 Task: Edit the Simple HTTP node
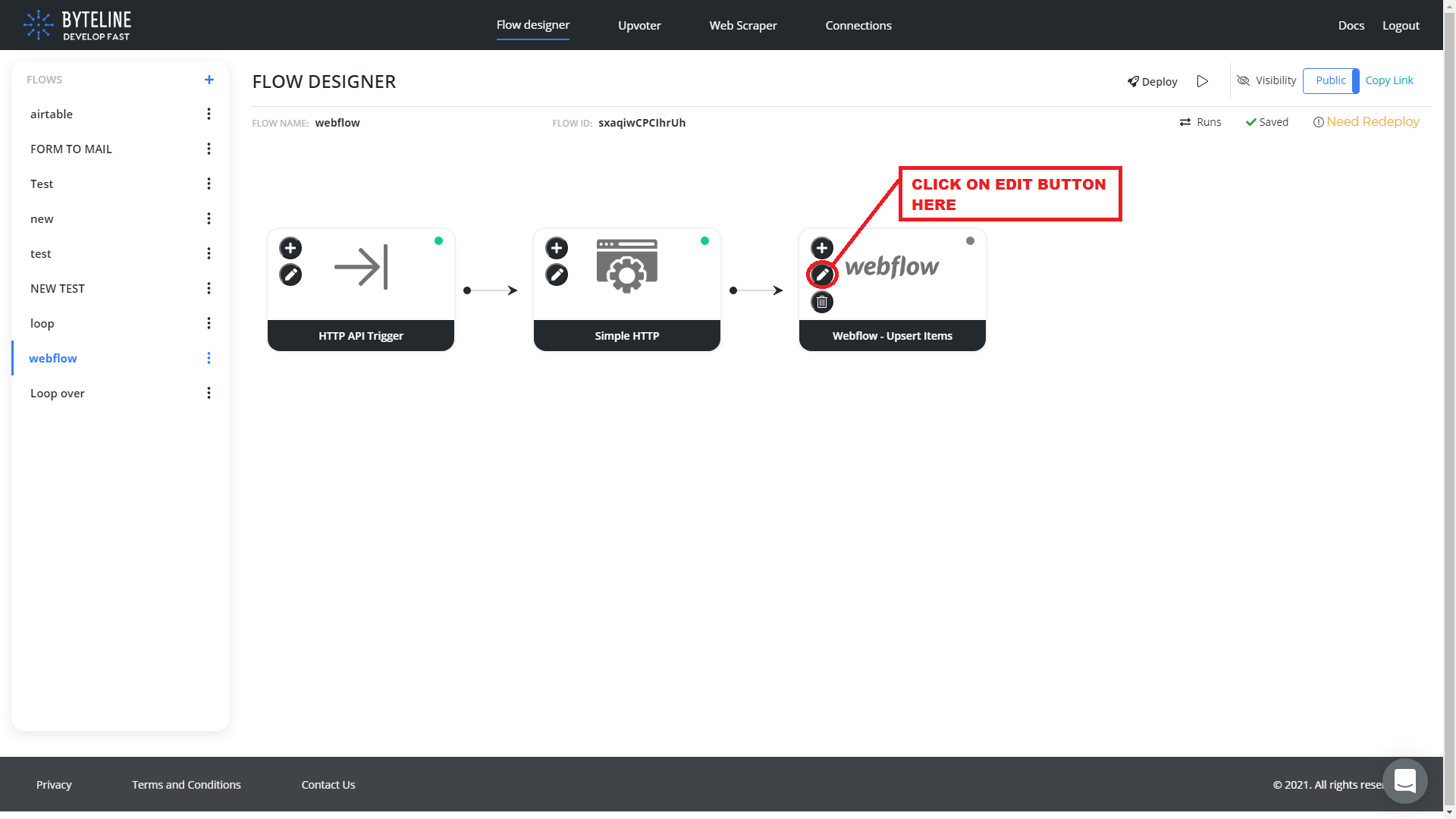point(557,275)
